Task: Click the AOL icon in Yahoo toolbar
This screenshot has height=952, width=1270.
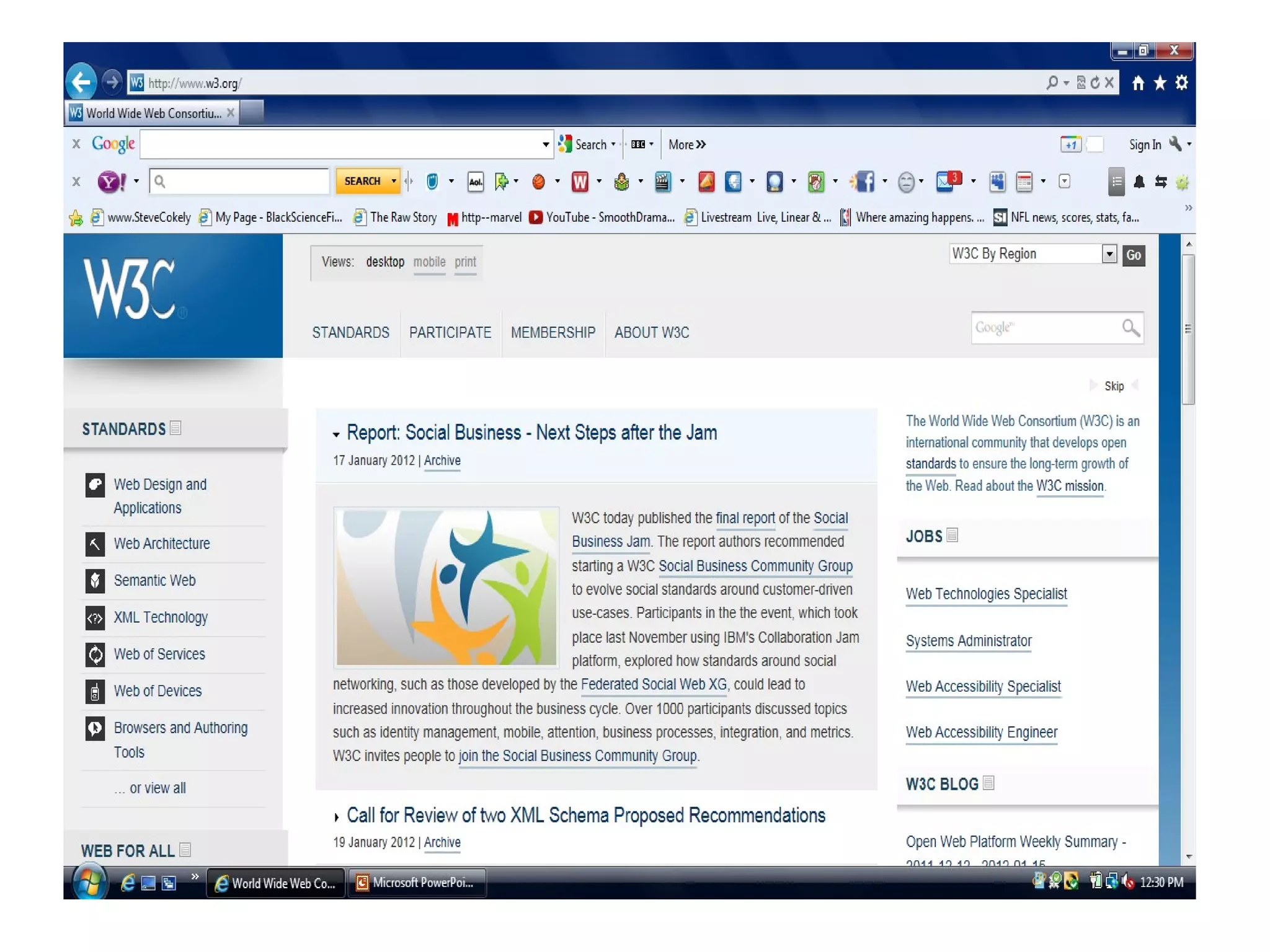Action: tap(476, 182)
